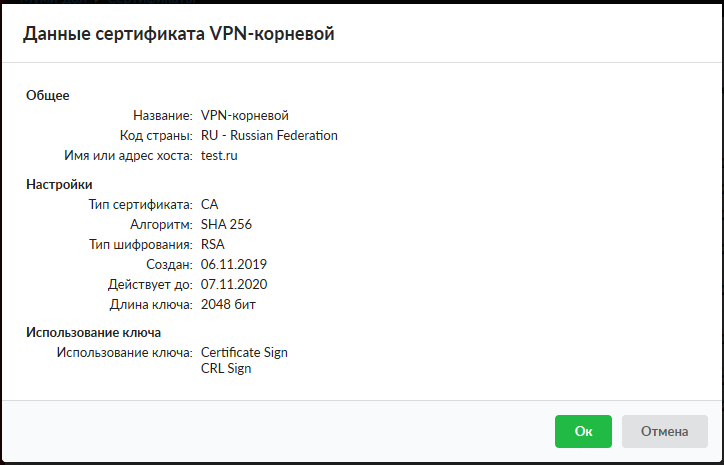This screenshot has height=465, width=724.
Task: Select the algorithm value 'SHA 256'
Action: coord(226,225)
